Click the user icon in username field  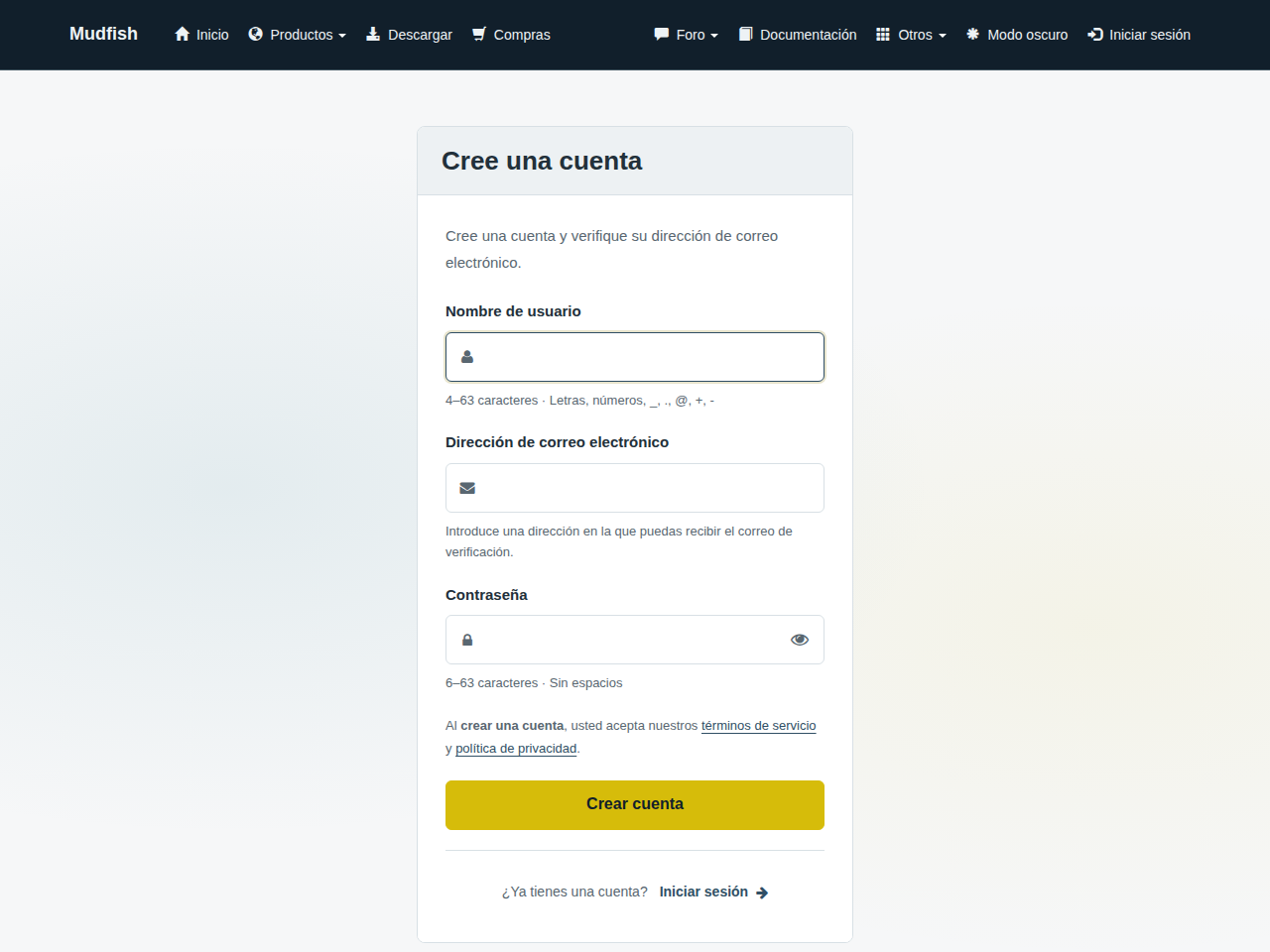[467, 357]
